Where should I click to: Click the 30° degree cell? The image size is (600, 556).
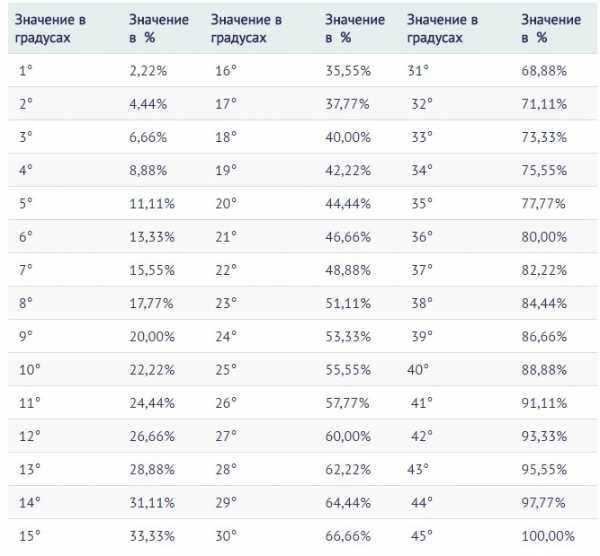pos(226,536)
